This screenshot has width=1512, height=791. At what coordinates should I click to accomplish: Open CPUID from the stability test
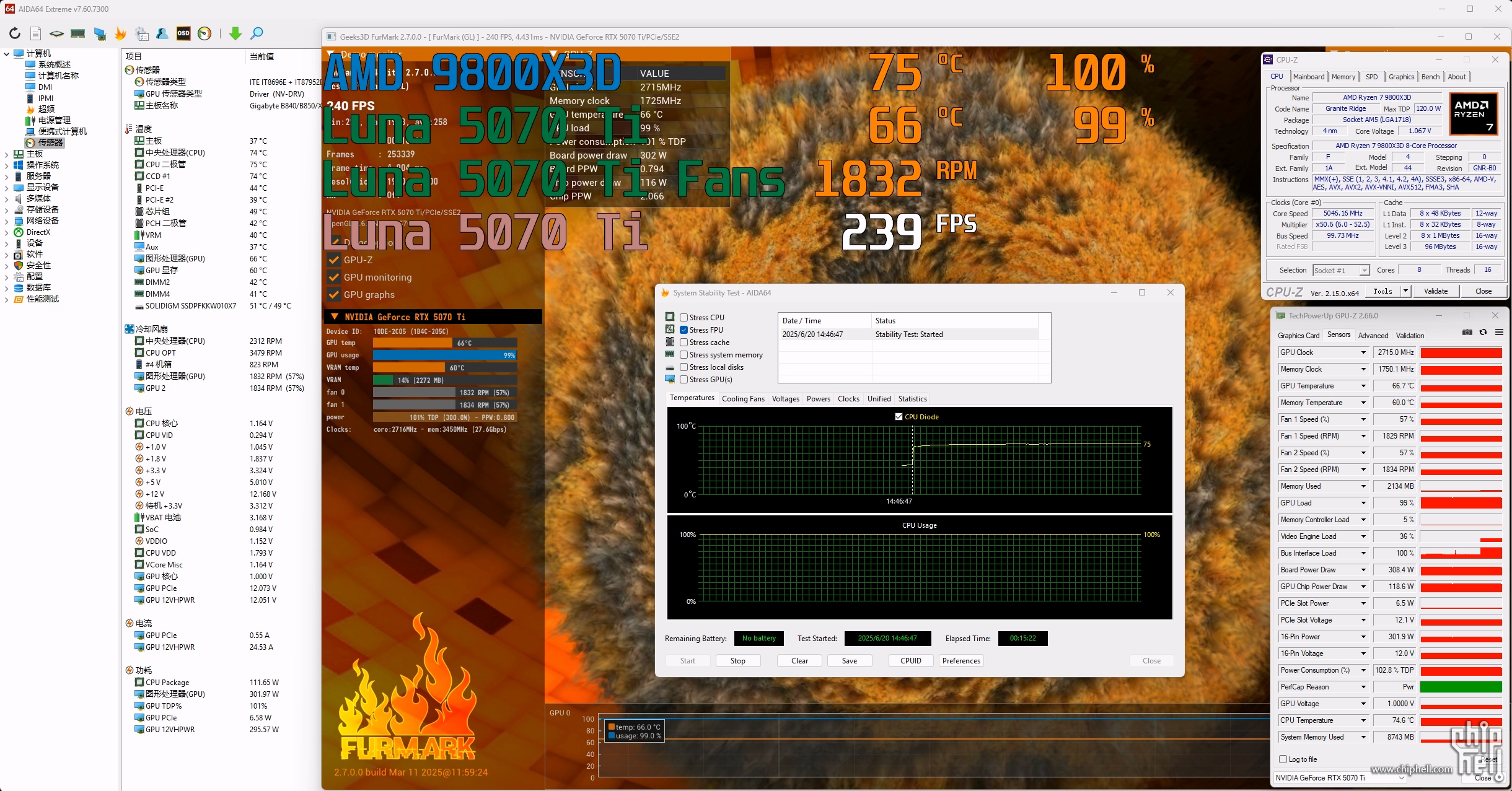tap(911, 661)
